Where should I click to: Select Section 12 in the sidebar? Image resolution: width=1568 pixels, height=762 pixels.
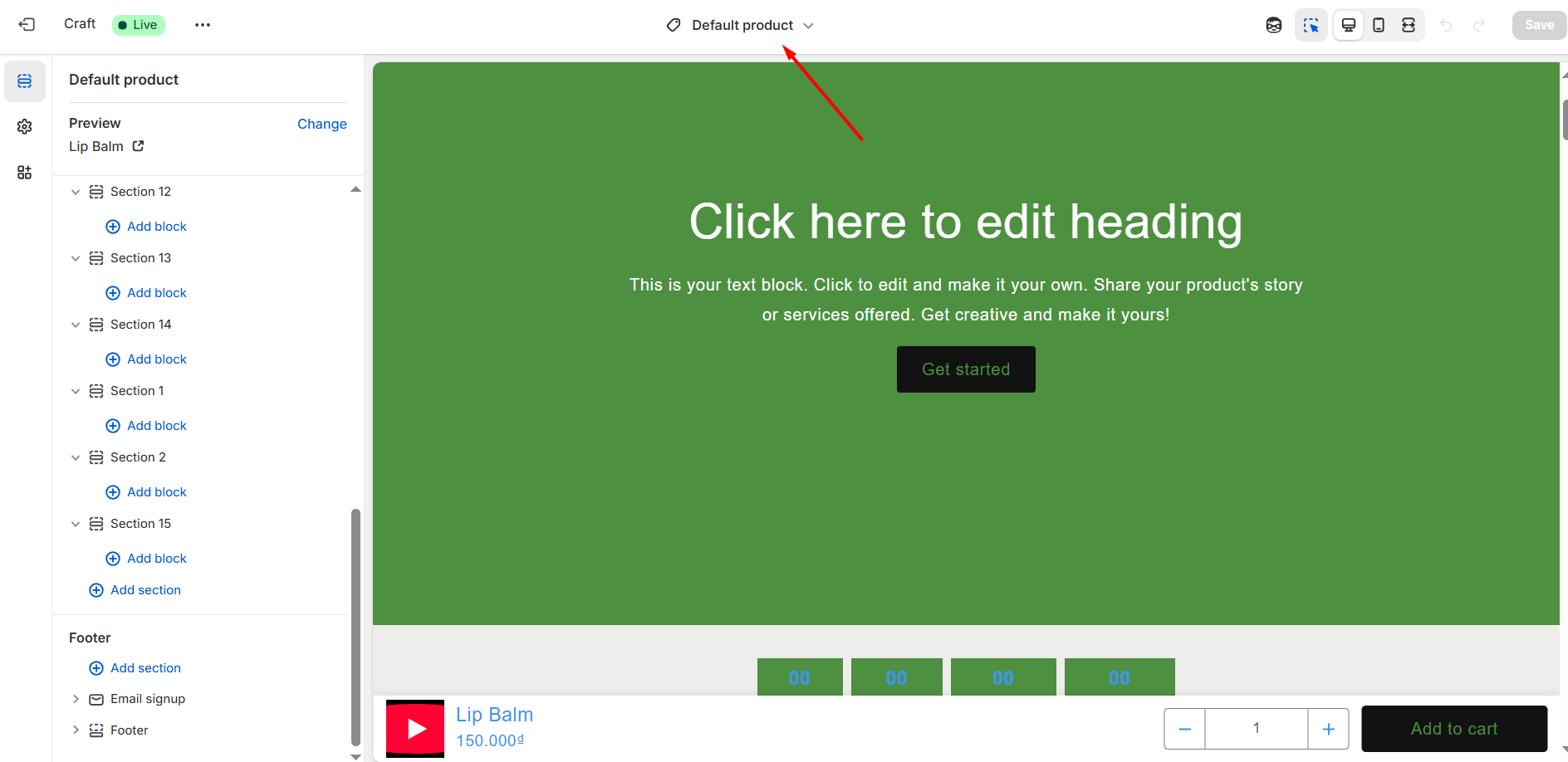click(140, 192)
